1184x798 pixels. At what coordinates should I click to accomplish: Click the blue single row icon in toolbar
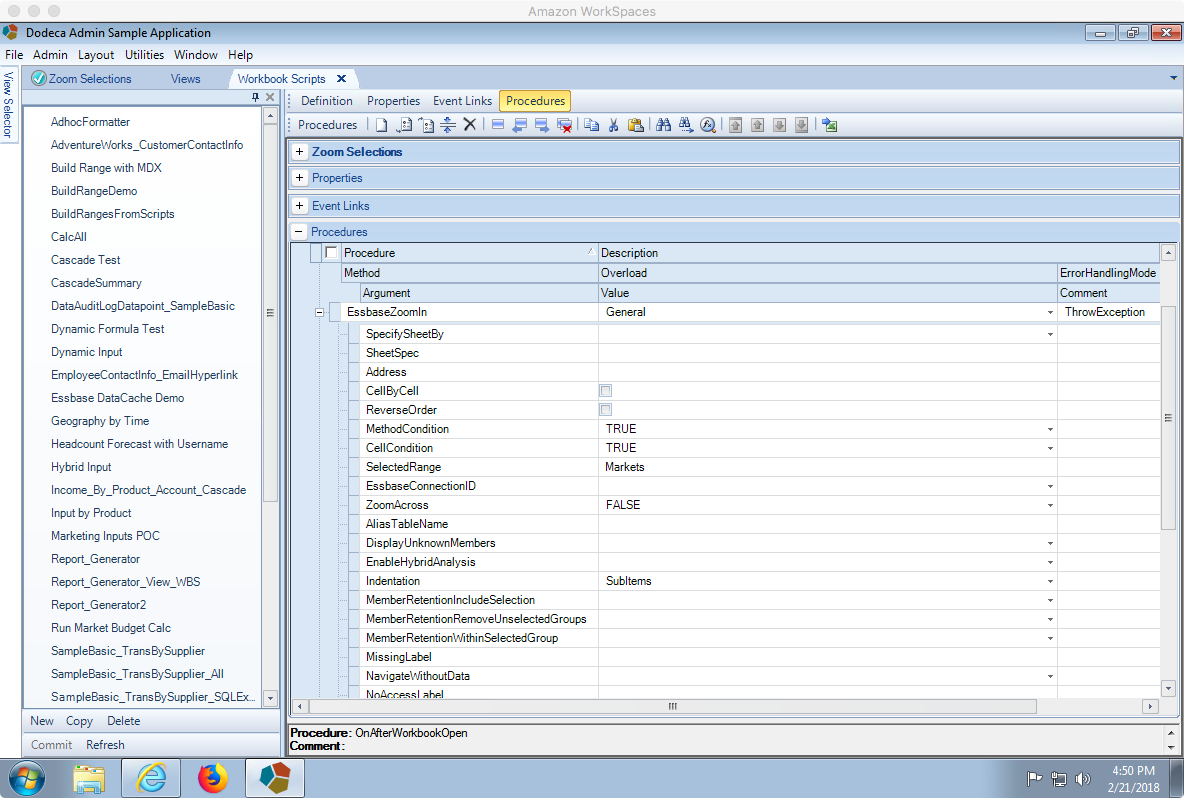tap(498, 125)
